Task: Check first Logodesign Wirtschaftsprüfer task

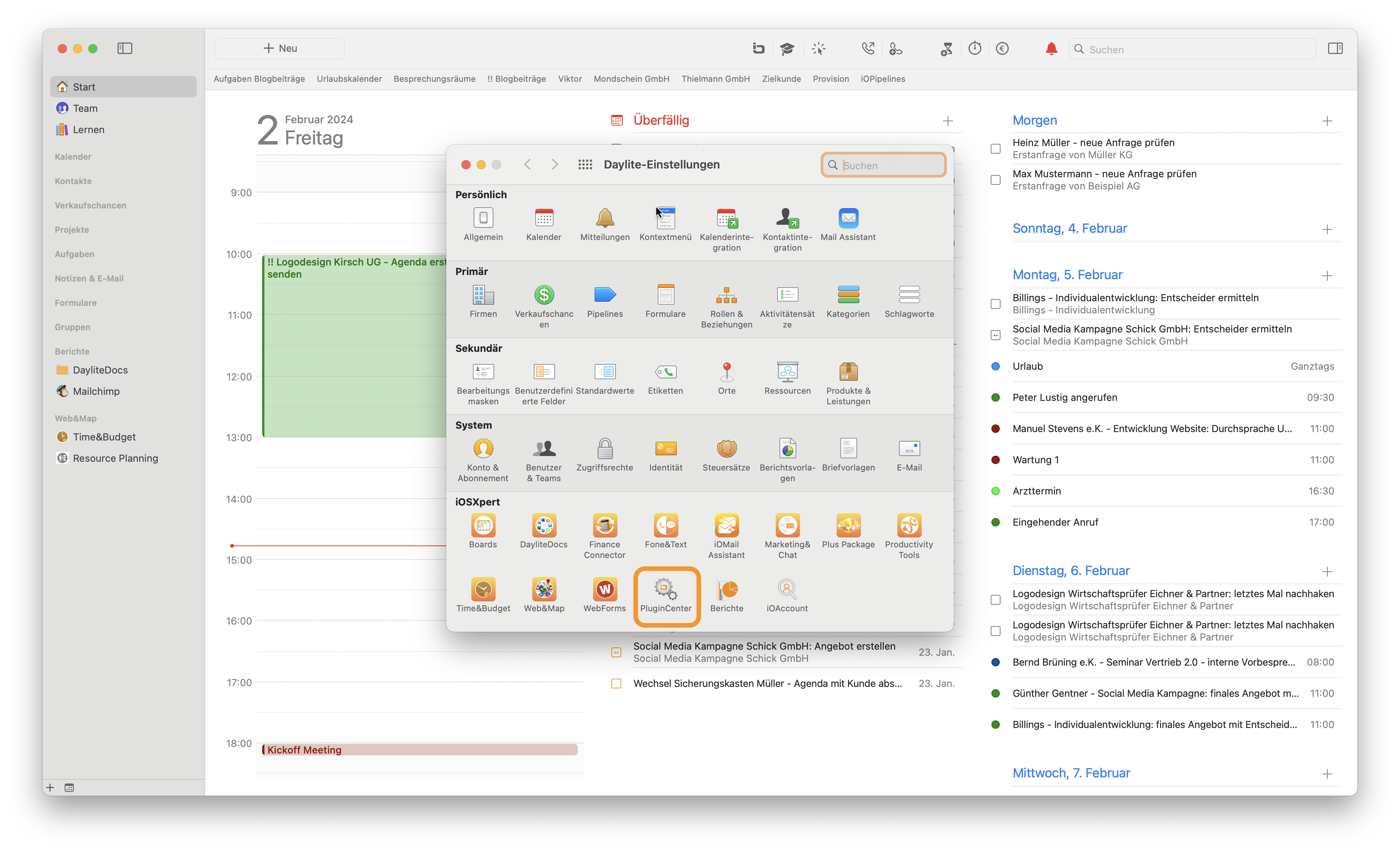Action: (x=996, y=600)
